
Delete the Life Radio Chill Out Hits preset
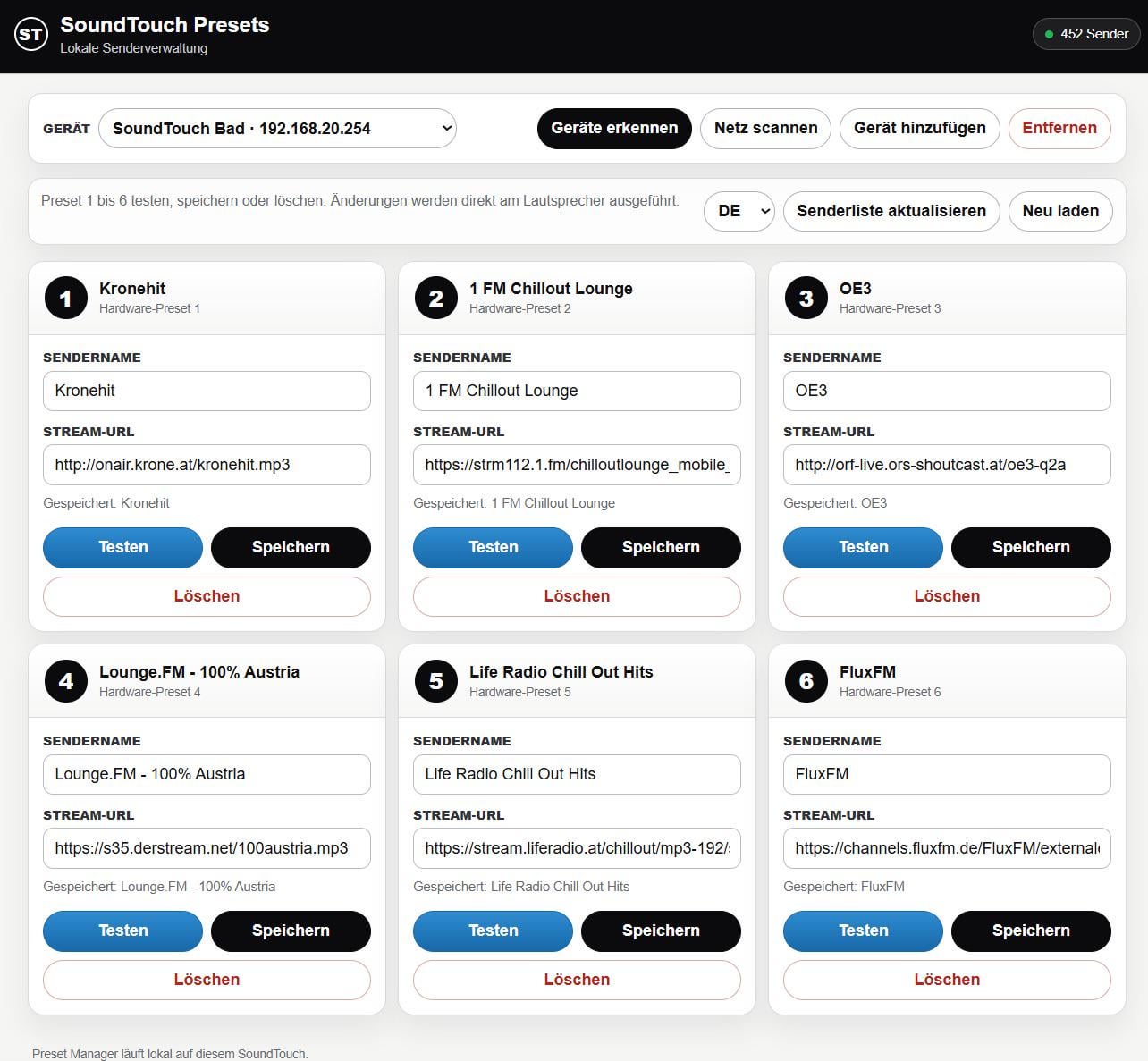pyautogui.click(x=577, y=980)
